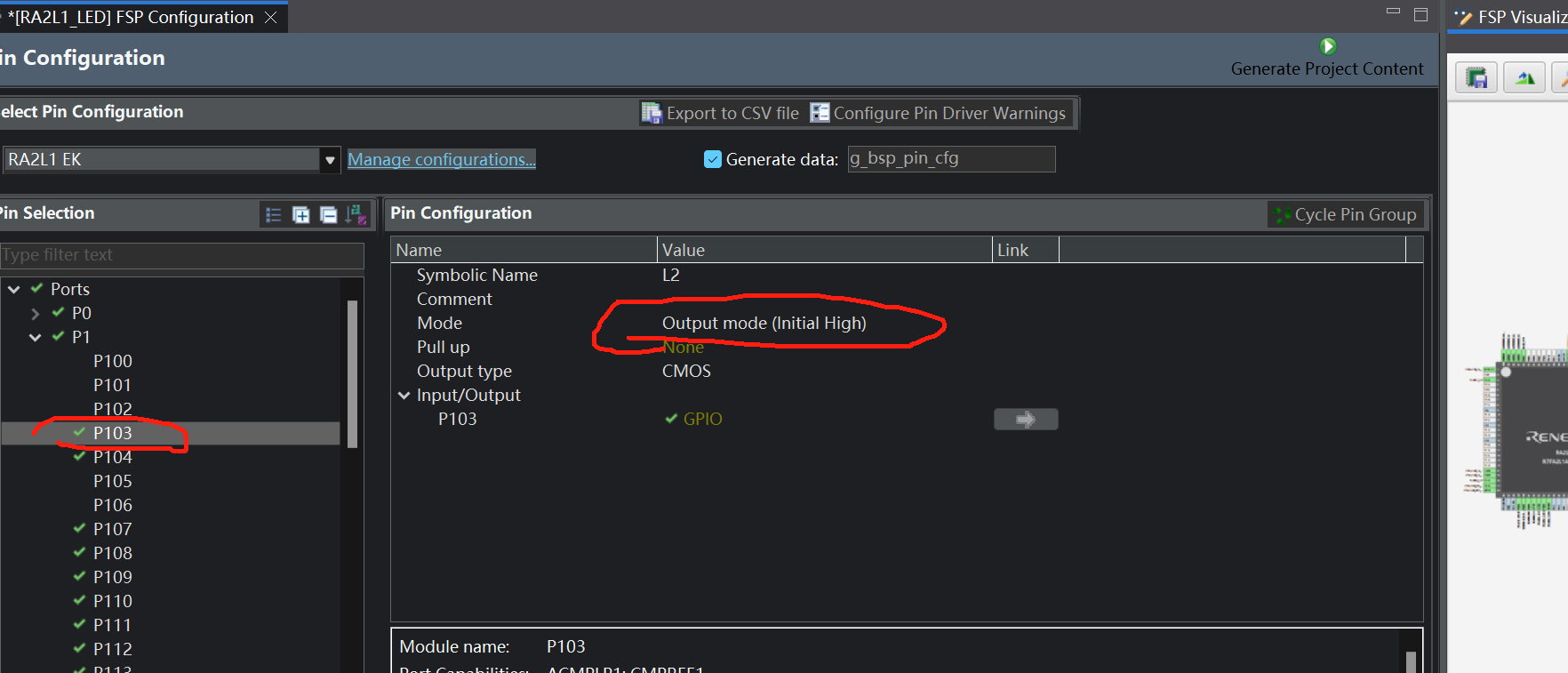The height and width of the screenshot is (673, 1568).
Task: Open the Manage configurations link
Action: pos(441,159)
